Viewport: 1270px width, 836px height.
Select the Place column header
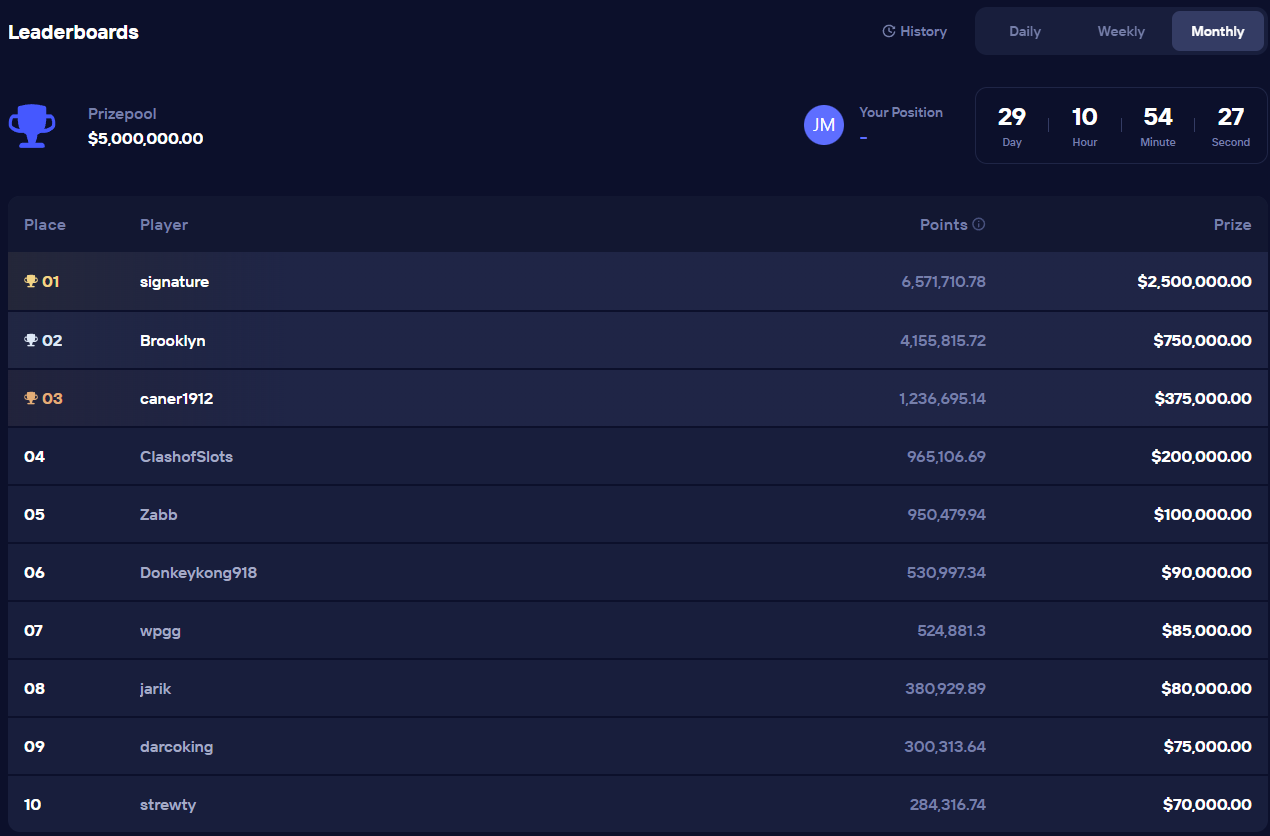[x=45, y=224]
